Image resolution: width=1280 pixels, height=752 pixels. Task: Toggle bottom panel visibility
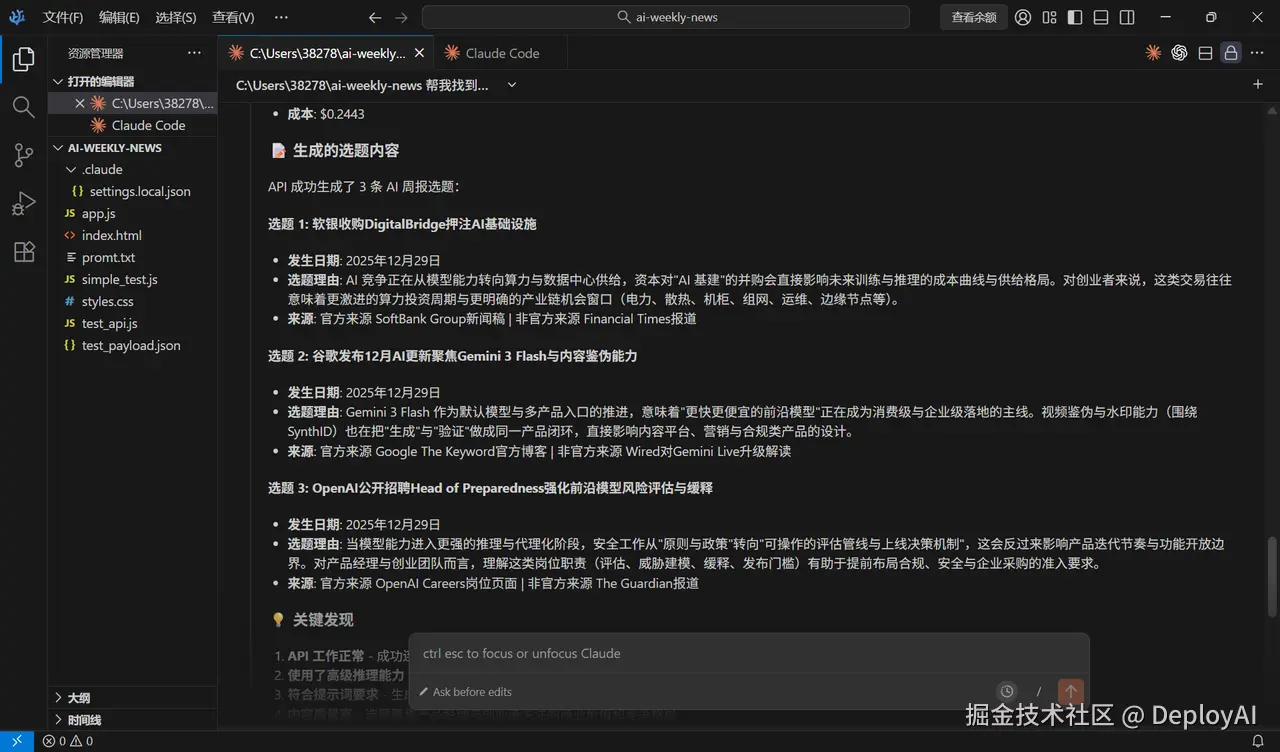[1101, 17]
